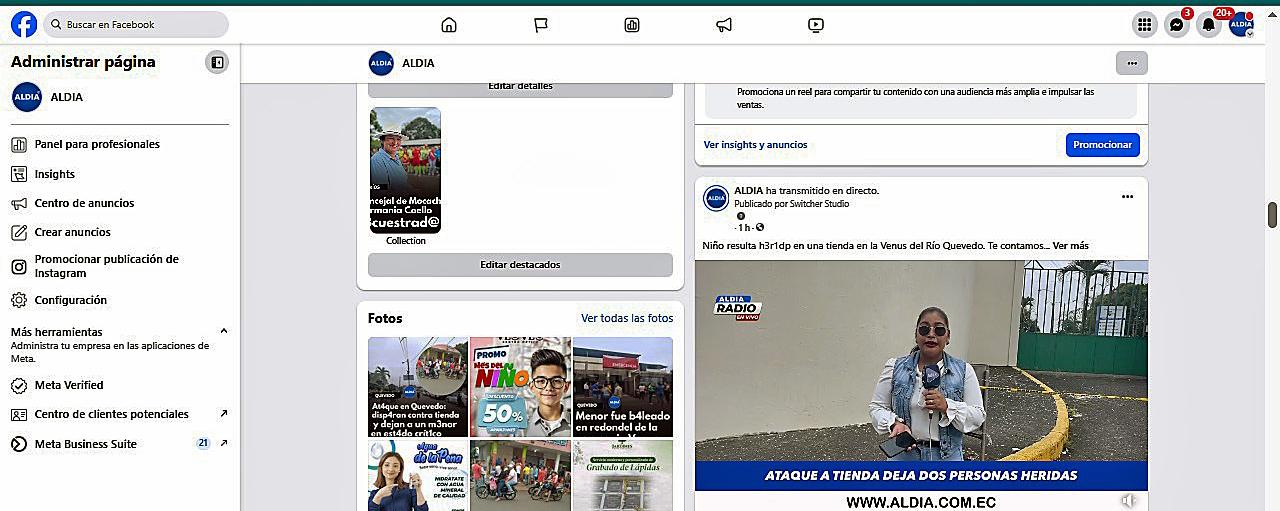Go to the Home tab icon
The height and width of the screenshot is (511, 1280).
pos(449,25)
